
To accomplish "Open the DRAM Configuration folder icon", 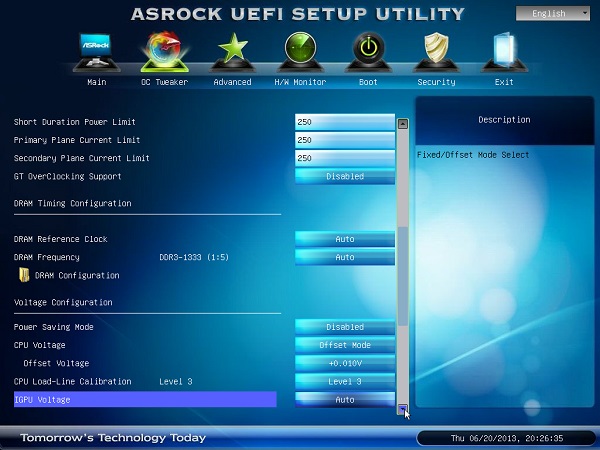I will tap(24, 275).
